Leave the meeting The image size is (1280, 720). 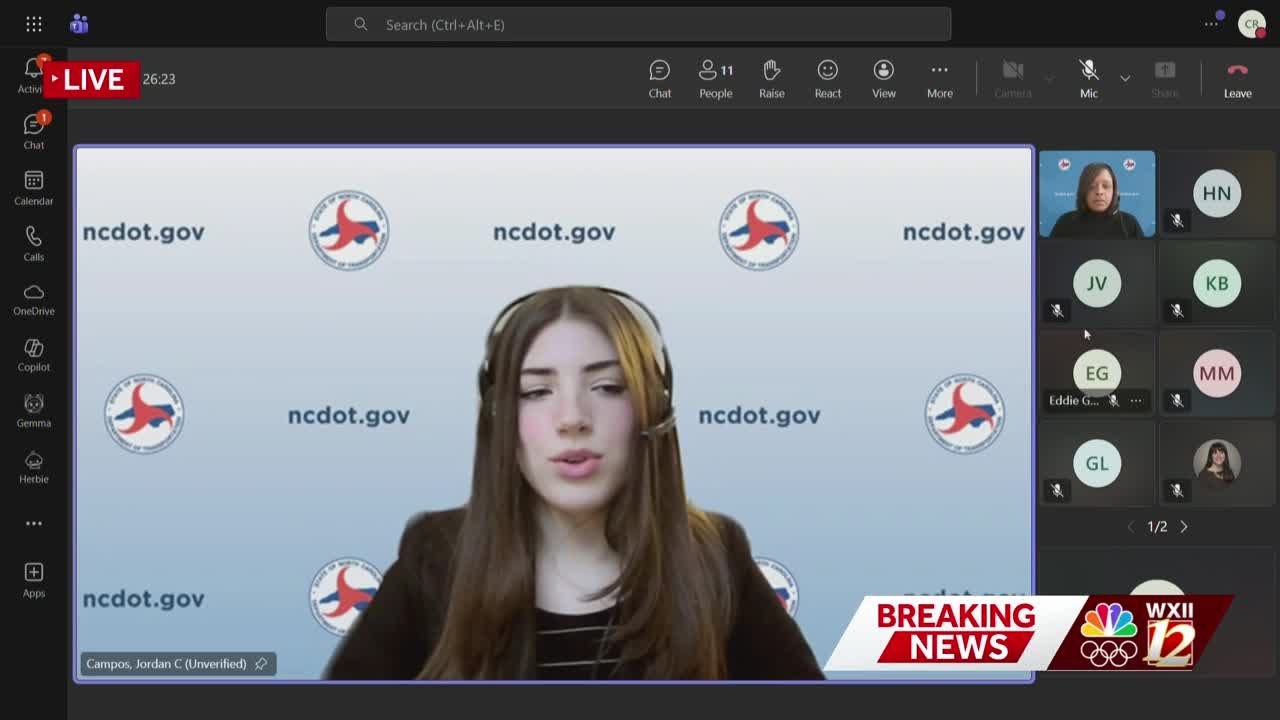tap(1237, 79)
